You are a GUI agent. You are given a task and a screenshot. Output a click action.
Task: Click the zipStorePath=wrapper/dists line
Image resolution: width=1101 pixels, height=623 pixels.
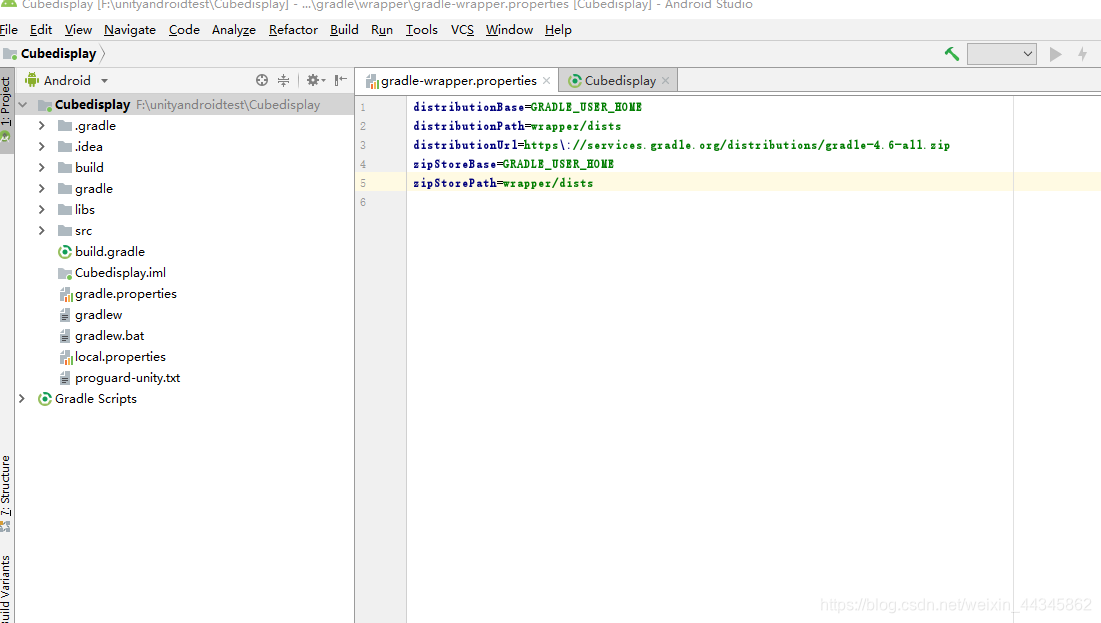click(x=503, y=183)
